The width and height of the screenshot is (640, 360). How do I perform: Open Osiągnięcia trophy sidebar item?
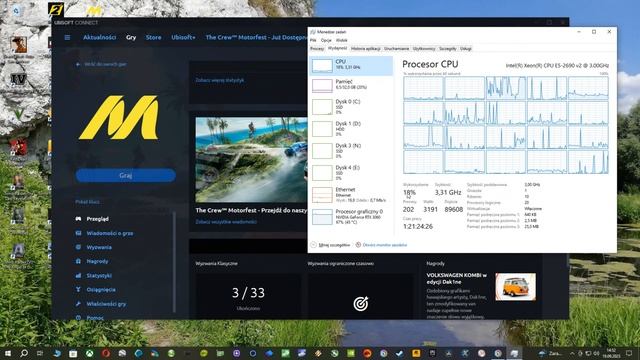[x=96, y=289]
